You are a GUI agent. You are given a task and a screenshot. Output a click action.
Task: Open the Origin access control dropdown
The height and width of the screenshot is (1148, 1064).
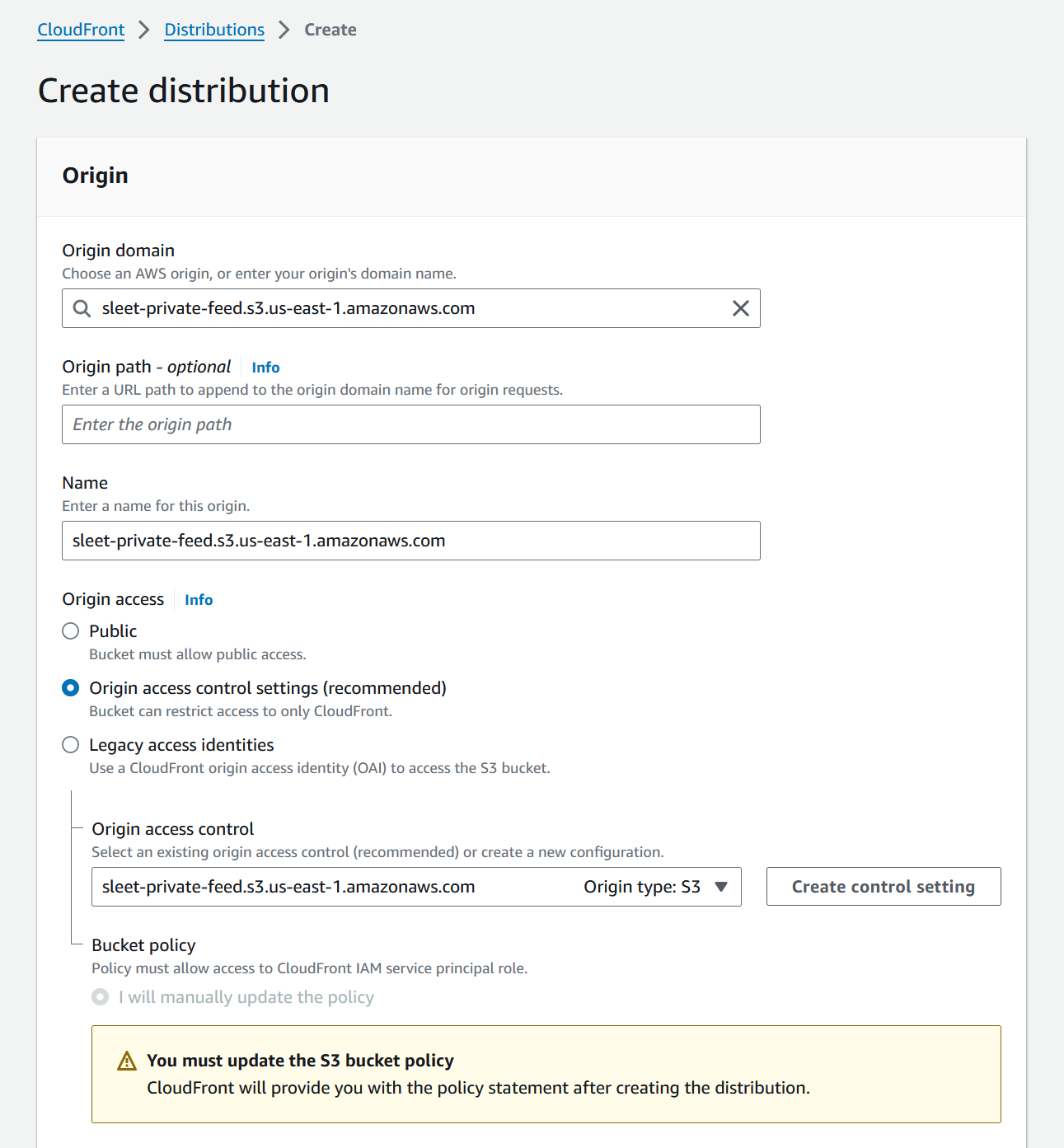coord(416,887)
